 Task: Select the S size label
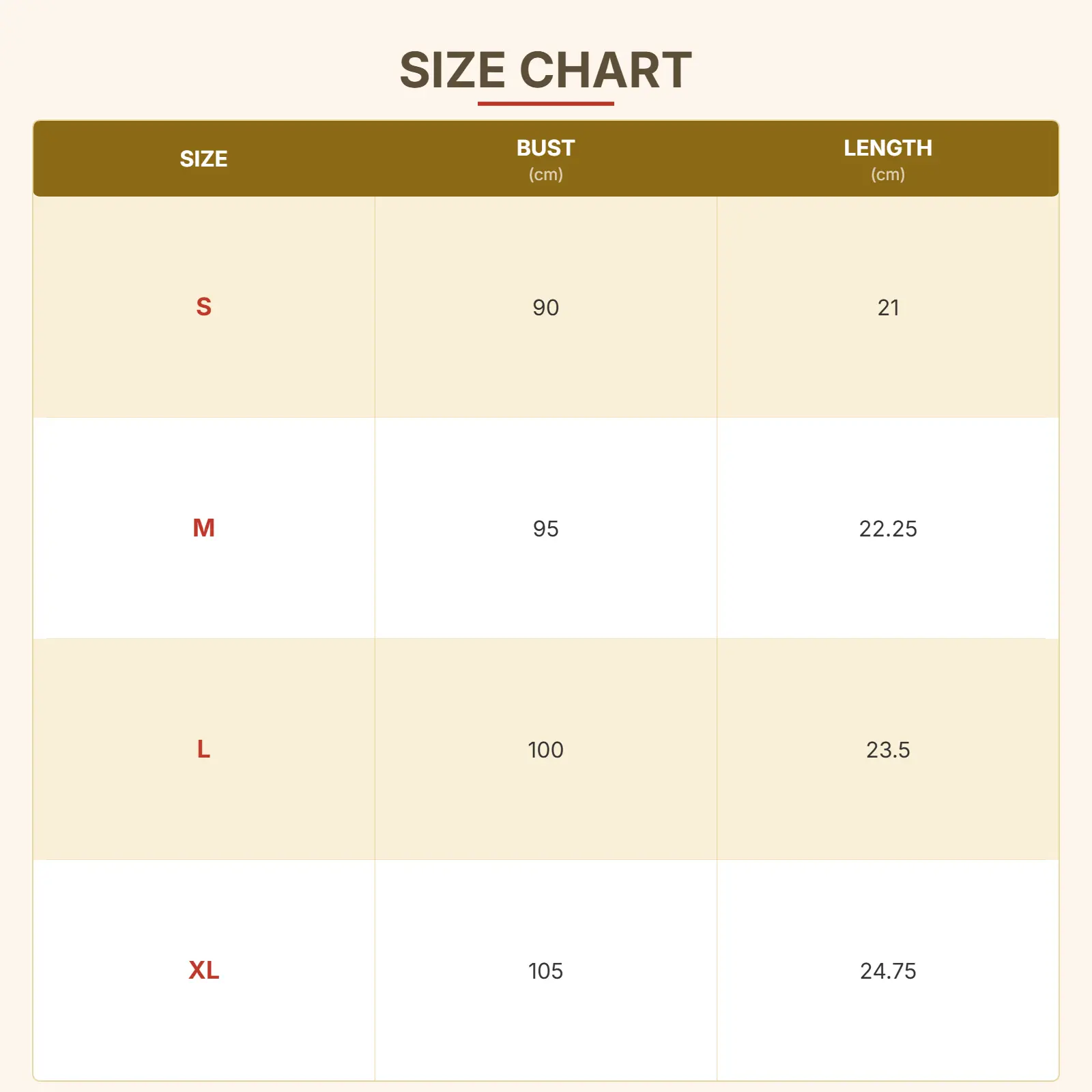pos(203,307)
